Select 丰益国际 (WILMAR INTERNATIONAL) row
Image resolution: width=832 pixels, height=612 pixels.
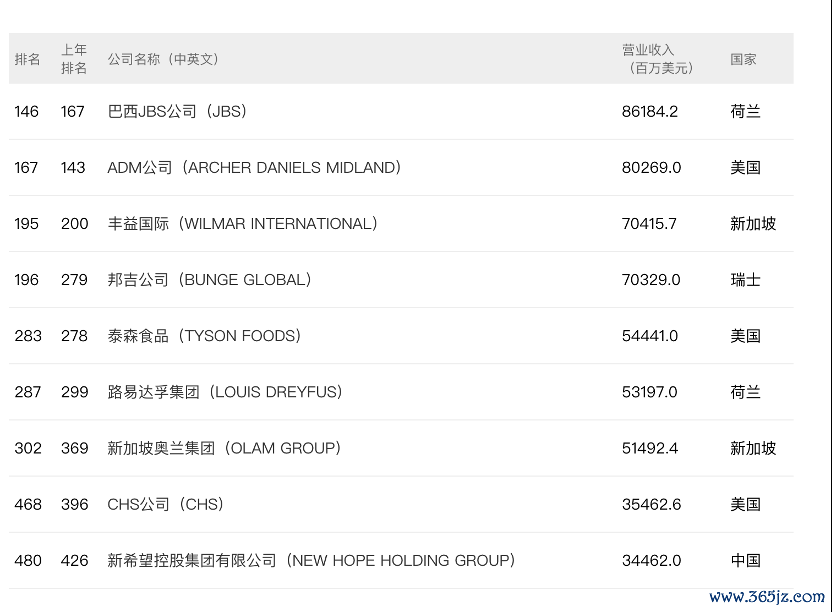[401, 223]
